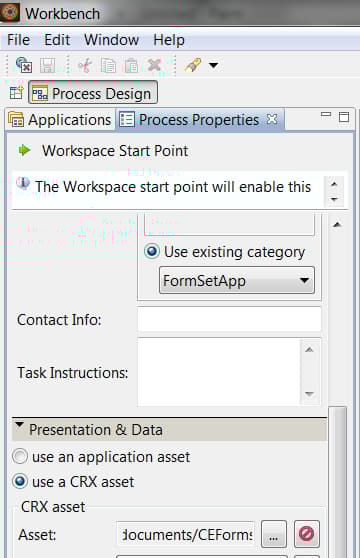The image size is (360, 558).
Task: Open the Window menu
Action: 111,40
